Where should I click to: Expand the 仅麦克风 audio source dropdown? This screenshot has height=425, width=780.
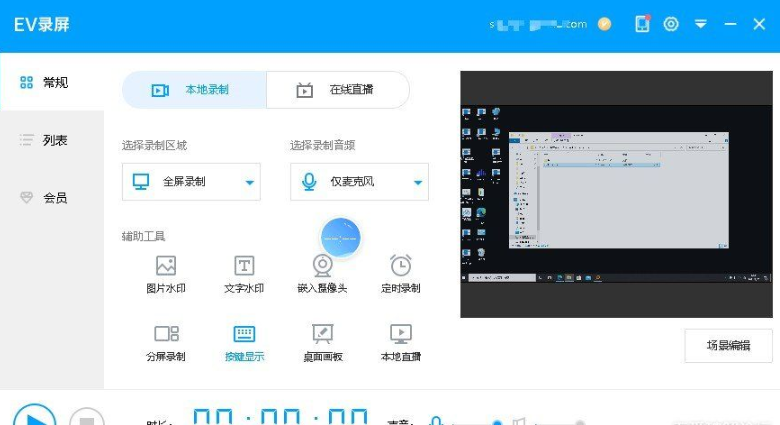(359, 182)
